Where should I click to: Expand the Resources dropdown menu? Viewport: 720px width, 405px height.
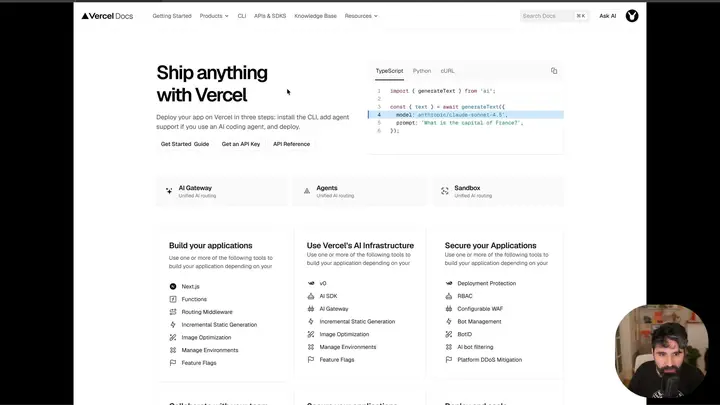361,16
